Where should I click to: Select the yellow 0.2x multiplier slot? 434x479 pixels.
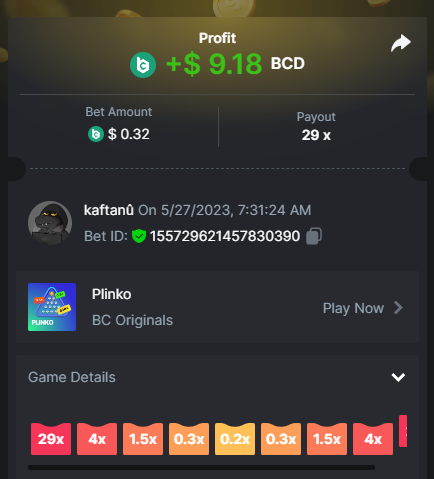click(235, 439)
